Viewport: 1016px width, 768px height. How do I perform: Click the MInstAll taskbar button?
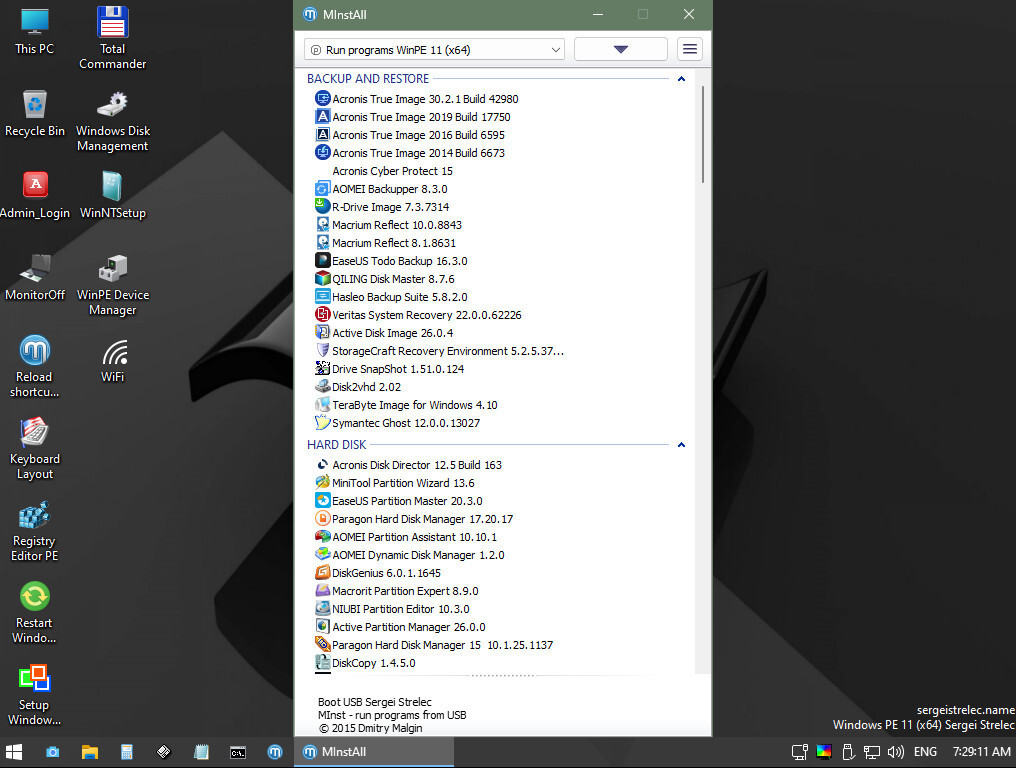374,752
